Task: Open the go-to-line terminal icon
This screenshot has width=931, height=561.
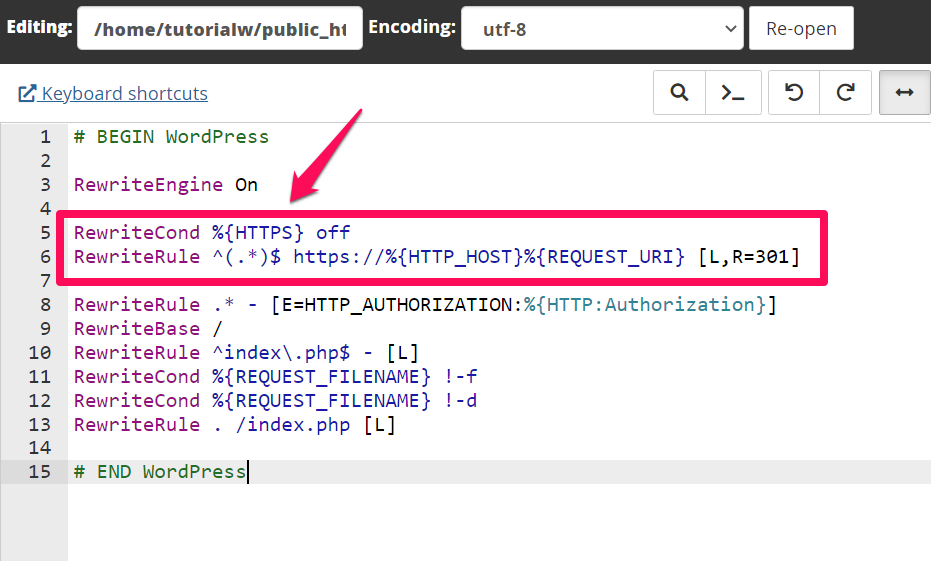Action: tap(733, 93)
